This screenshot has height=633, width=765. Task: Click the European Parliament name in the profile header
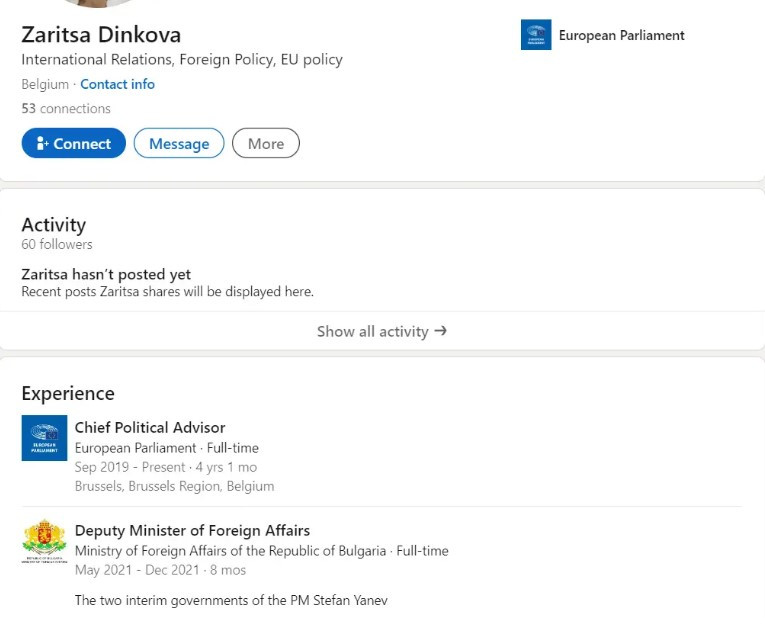click(621, 35)
